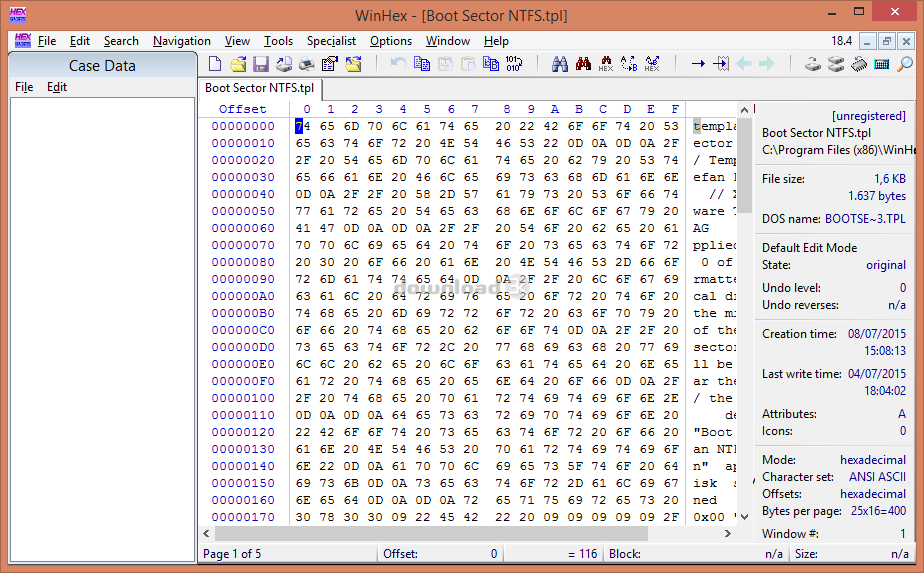
Task: Open Case Data panel File menu
Action: coord(24,87)
